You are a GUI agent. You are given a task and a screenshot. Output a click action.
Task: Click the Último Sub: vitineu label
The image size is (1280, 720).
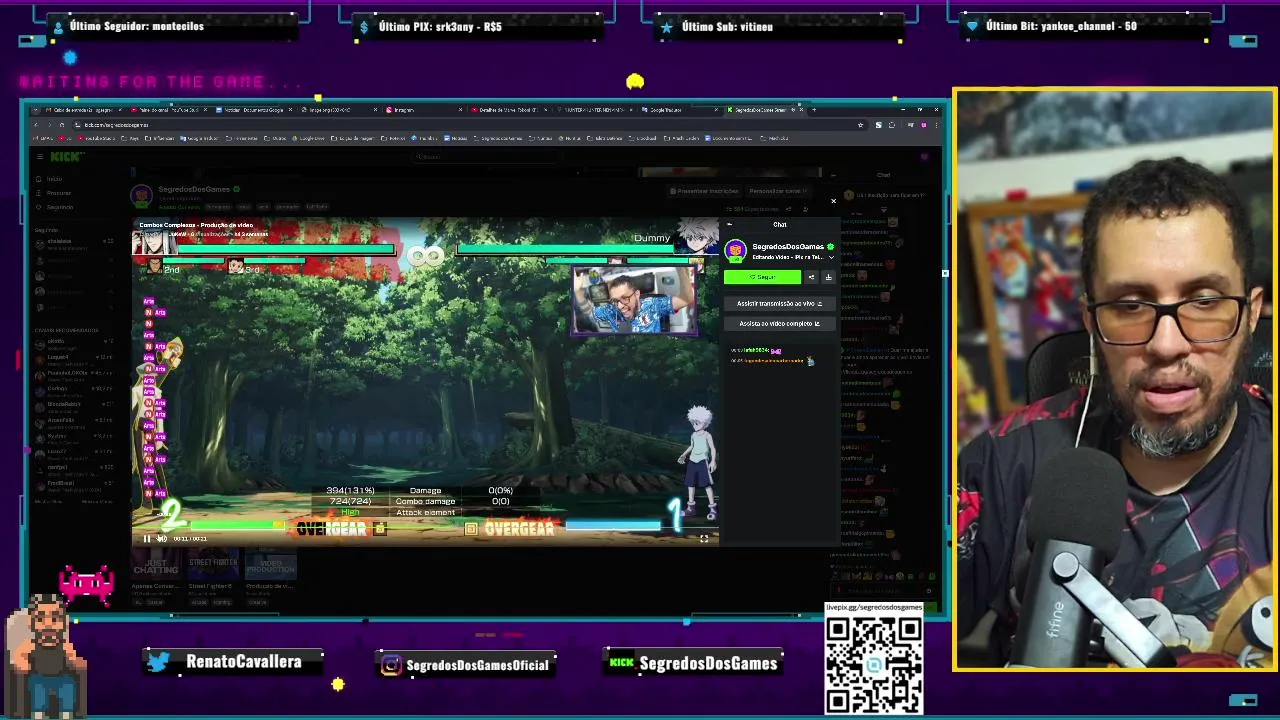point(727,26)
